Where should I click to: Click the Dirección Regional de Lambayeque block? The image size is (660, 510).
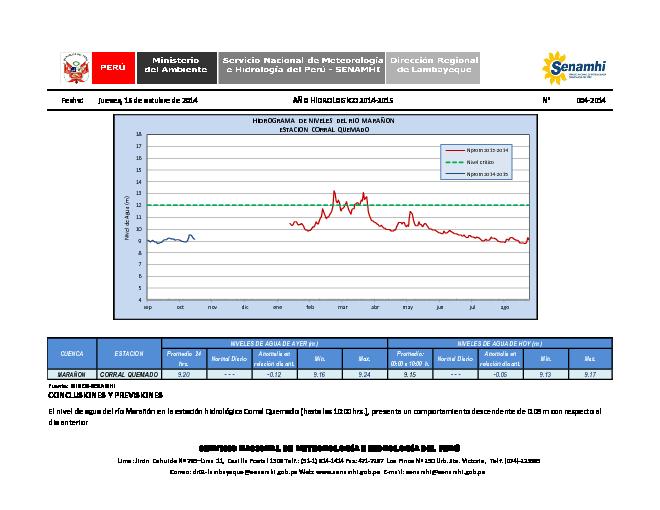(x=425, y=66)
